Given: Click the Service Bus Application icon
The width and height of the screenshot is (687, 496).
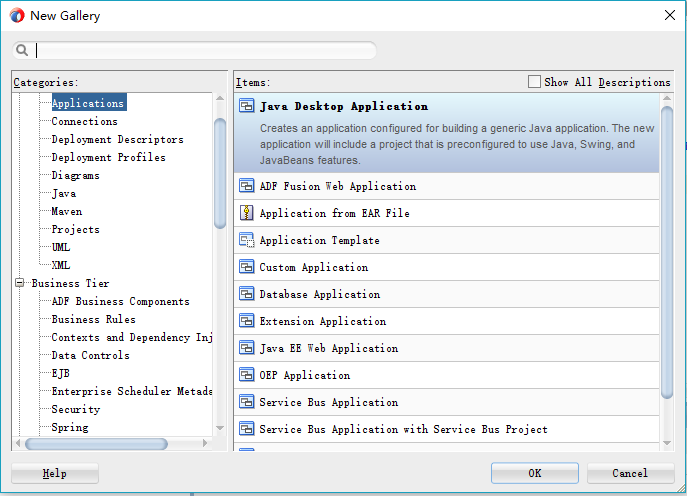Looking at the screenshot, I should (247, 402).
